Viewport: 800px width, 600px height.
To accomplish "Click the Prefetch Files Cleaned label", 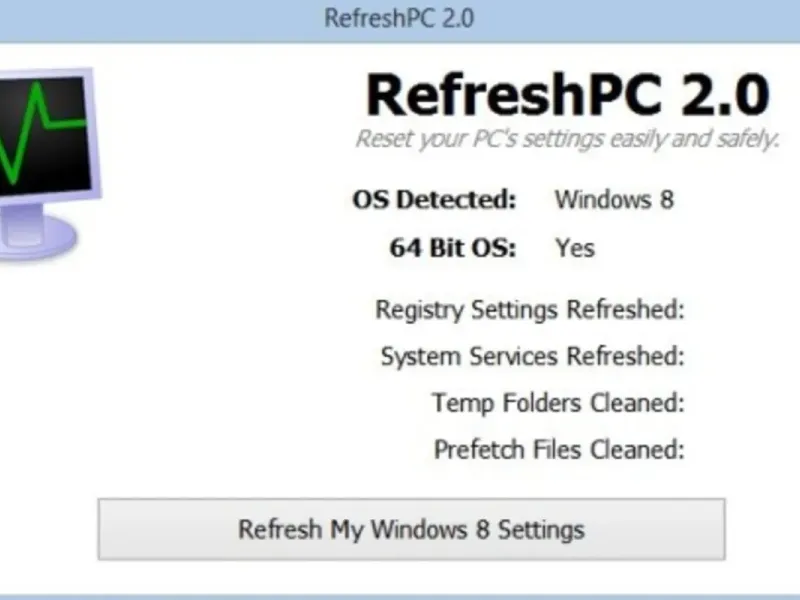I will pos(559,449).
